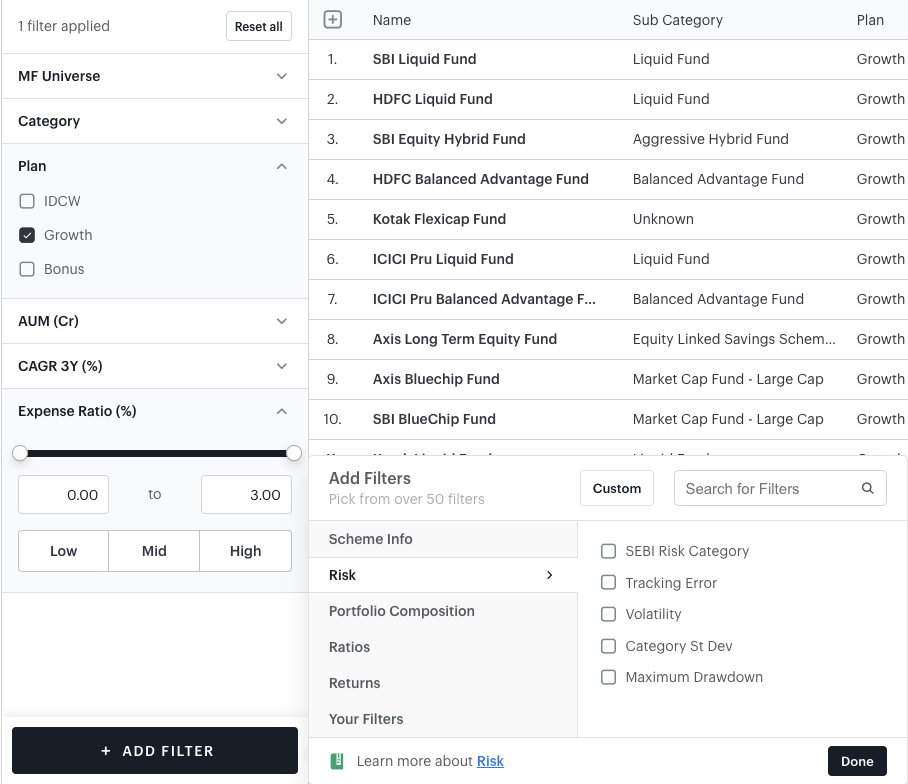The height and width of the screenshot is (784, 908).
Task: Collapse the Expense Ratio (%) section
Action: coord(155,411)
